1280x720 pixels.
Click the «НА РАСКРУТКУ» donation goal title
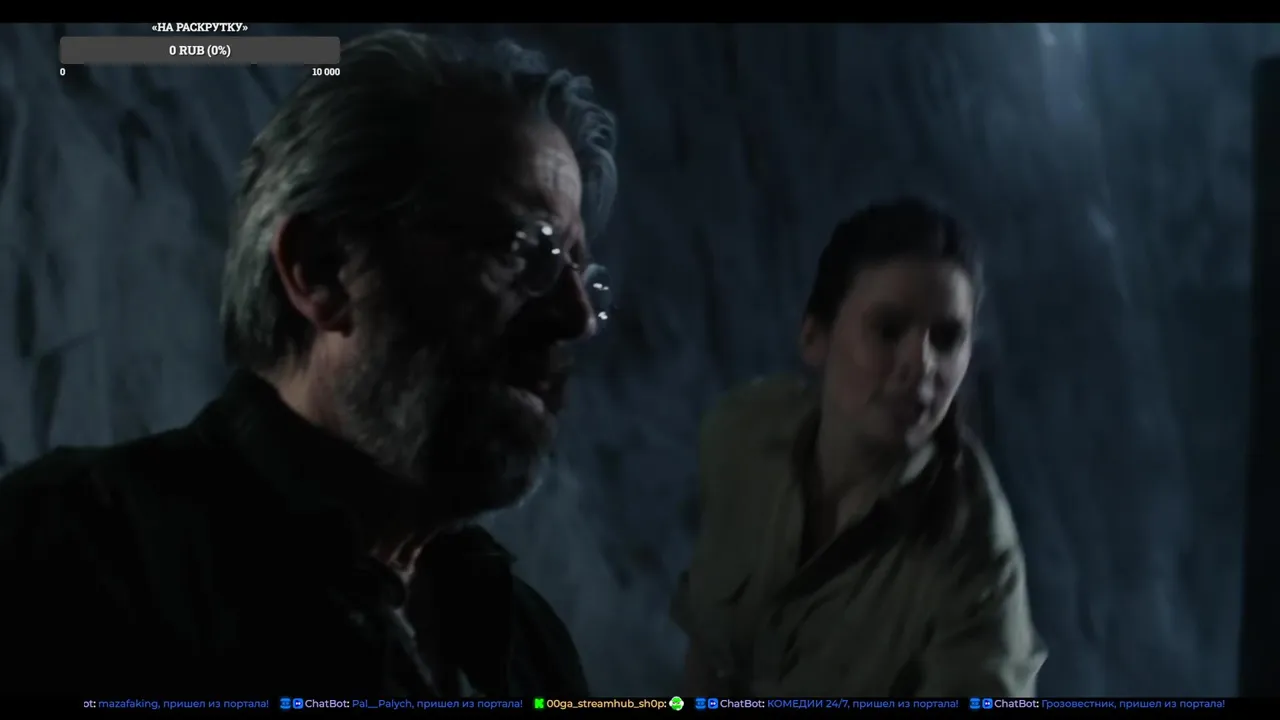point(200,27)
